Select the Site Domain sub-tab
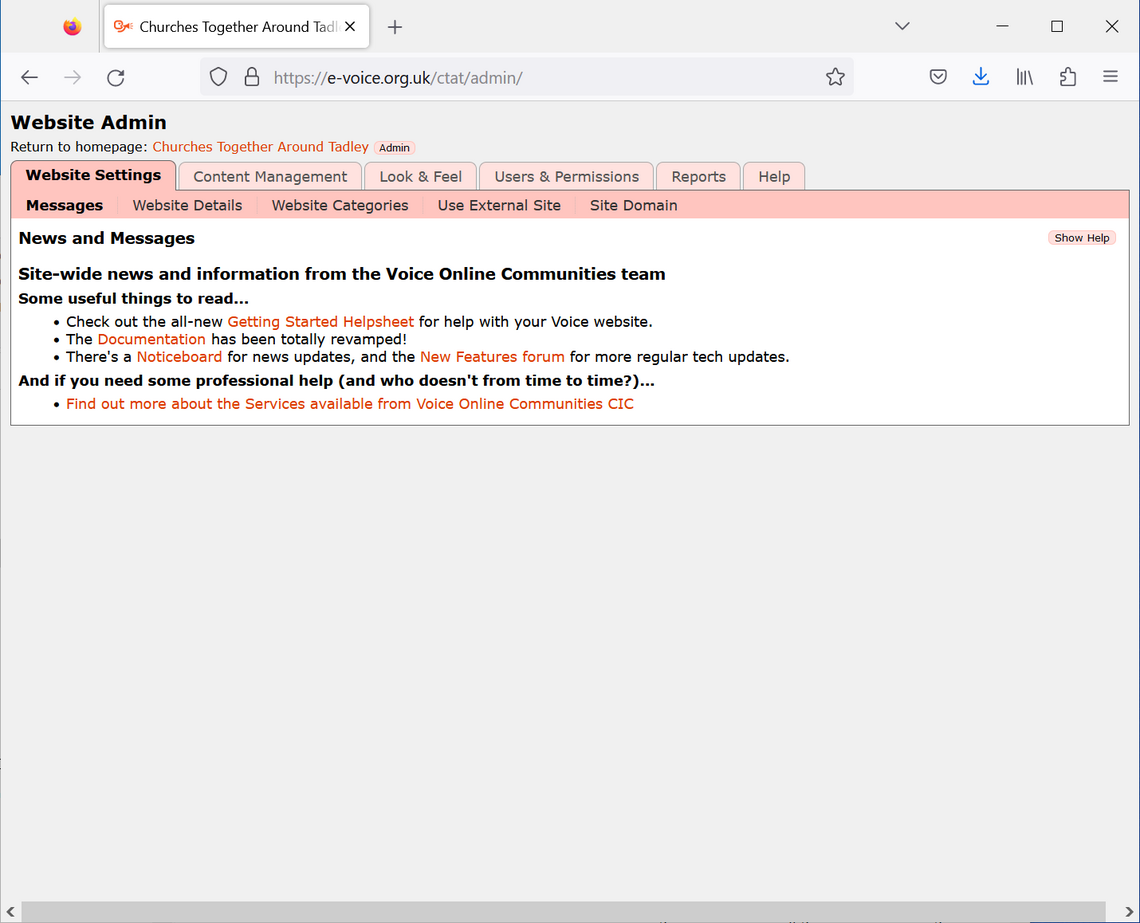The width and height of the screenshot is (1140, 923). pyautogui.click(x=633, y=206)
